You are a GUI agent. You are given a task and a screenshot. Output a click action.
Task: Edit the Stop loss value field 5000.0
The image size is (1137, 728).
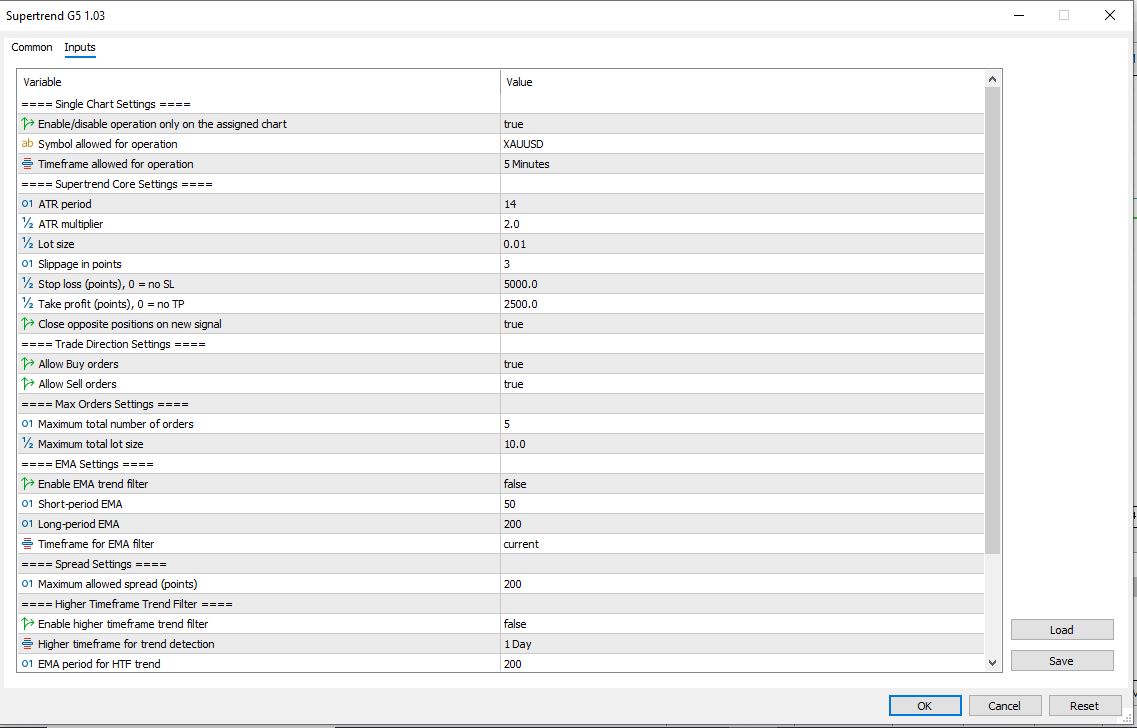coord(740,284)
